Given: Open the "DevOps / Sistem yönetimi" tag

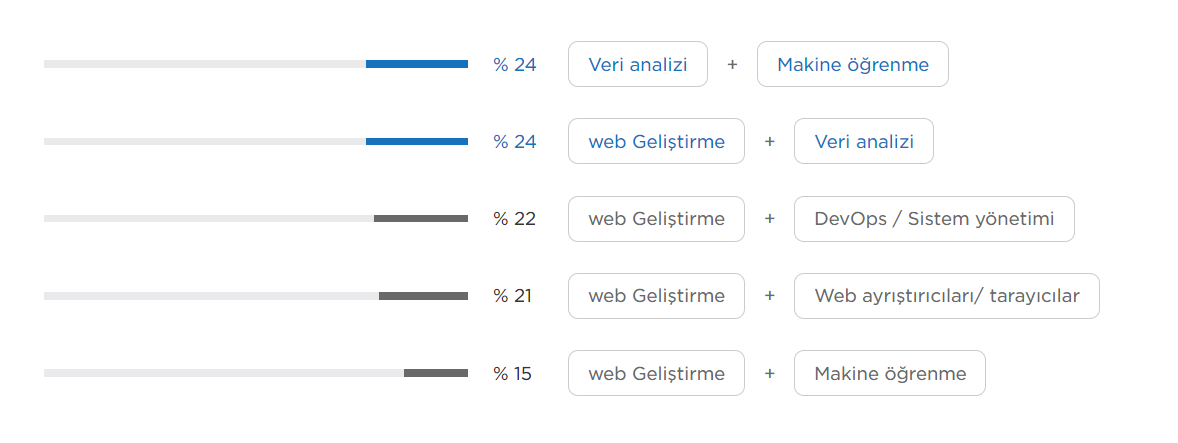Looking at the screenshot, I should (x=934, y=219).
